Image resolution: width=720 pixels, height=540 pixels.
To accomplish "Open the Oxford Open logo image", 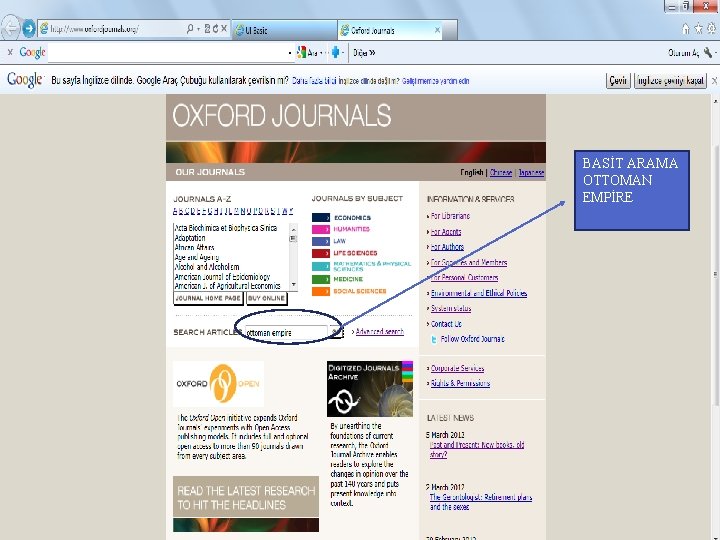I will [x=218, y=384].
